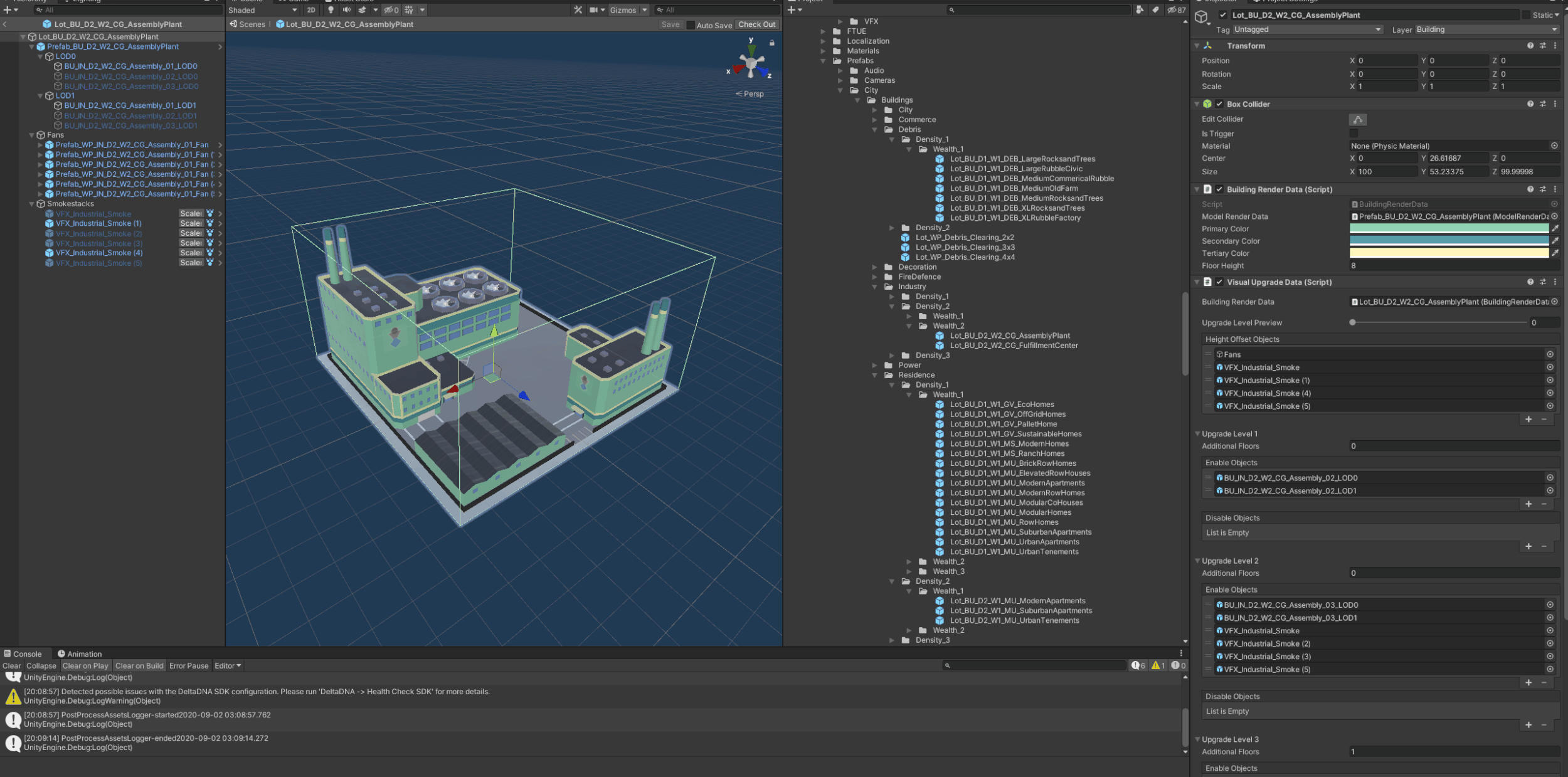This screenshot has width=1568, height=777.
Task: Expand Density_3 folder under Industry
Action: tap(892, 356)
